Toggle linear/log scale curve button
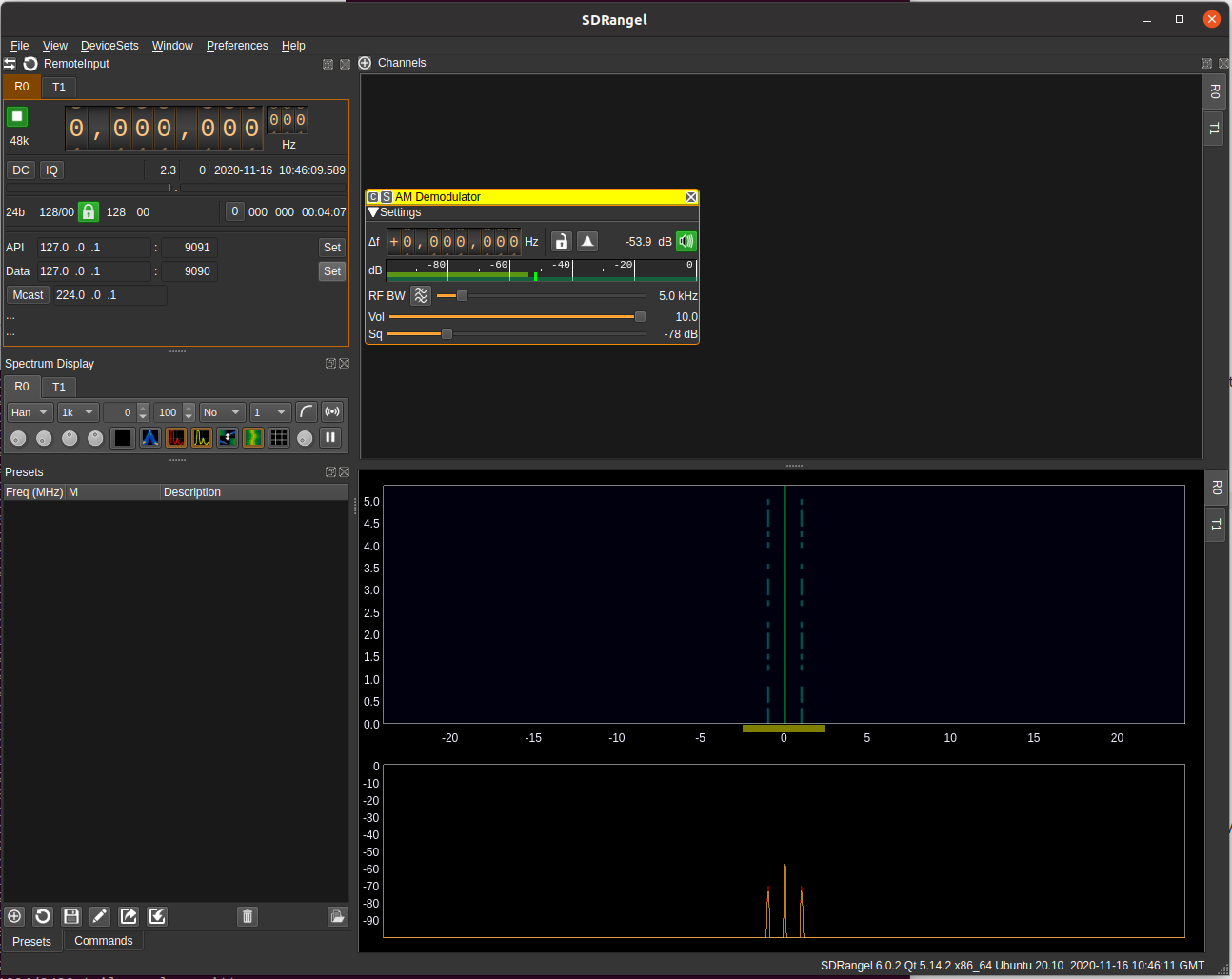 tap(306, 411)
